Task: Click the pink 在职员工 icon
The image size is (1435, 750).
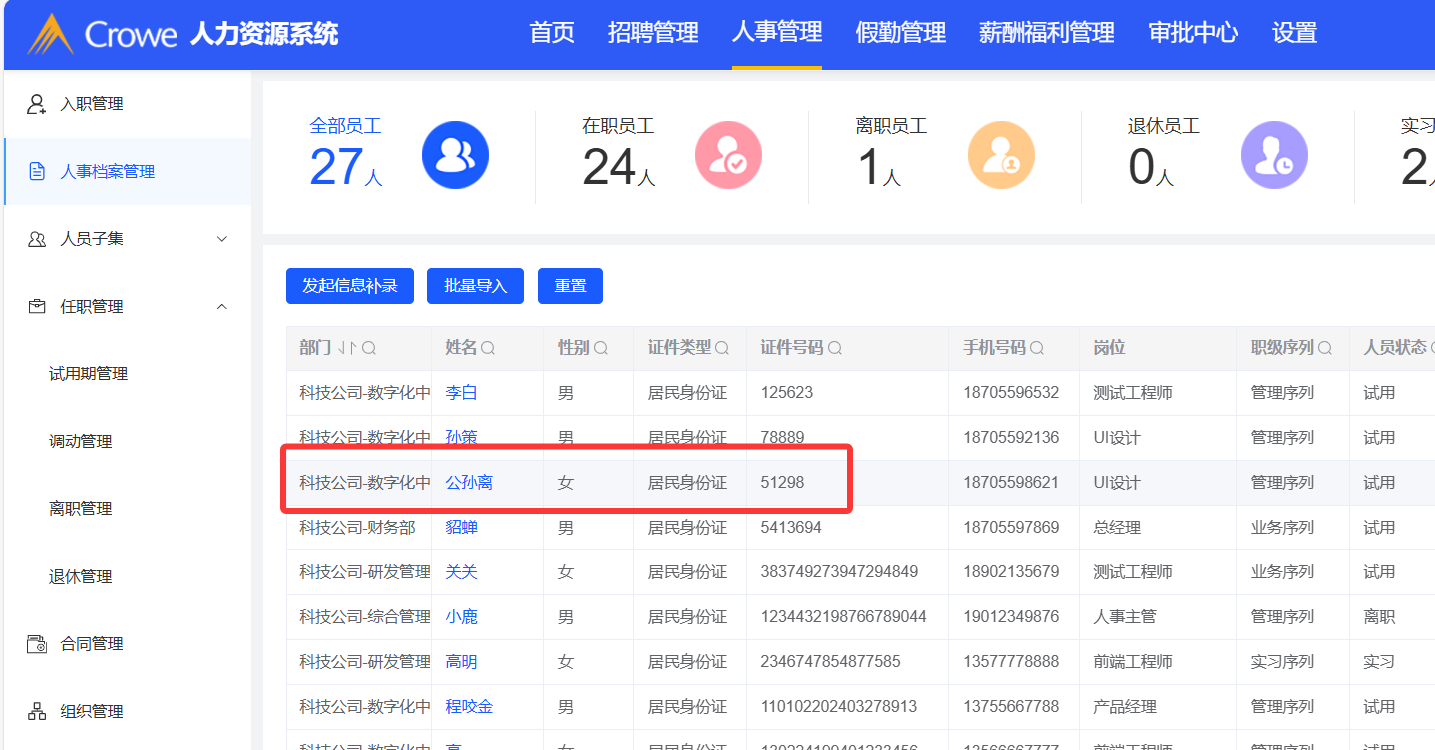Action: [728, 156]
